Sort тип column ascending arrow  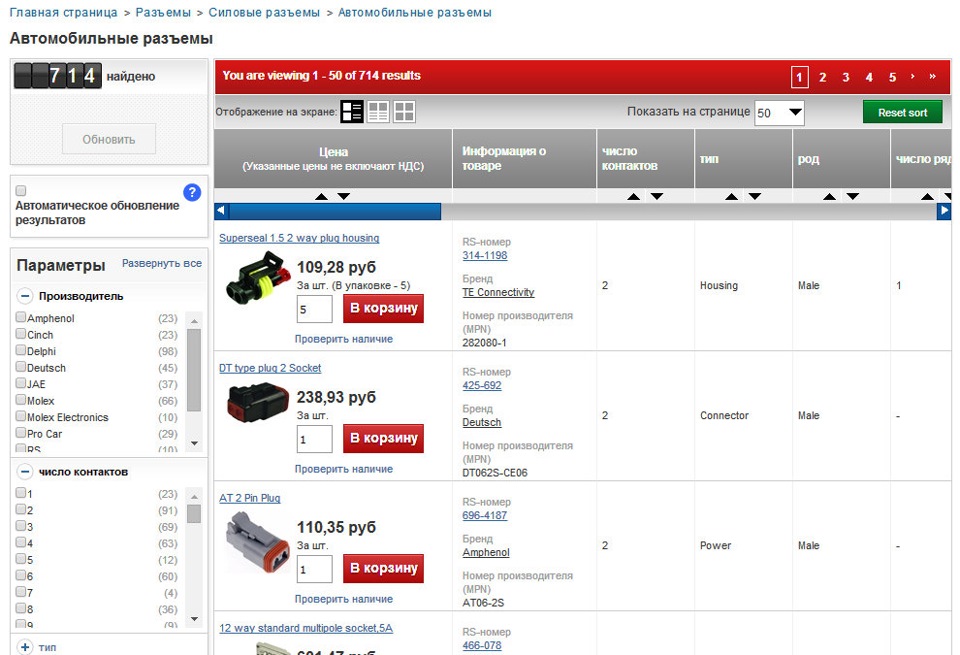(731, 196)
